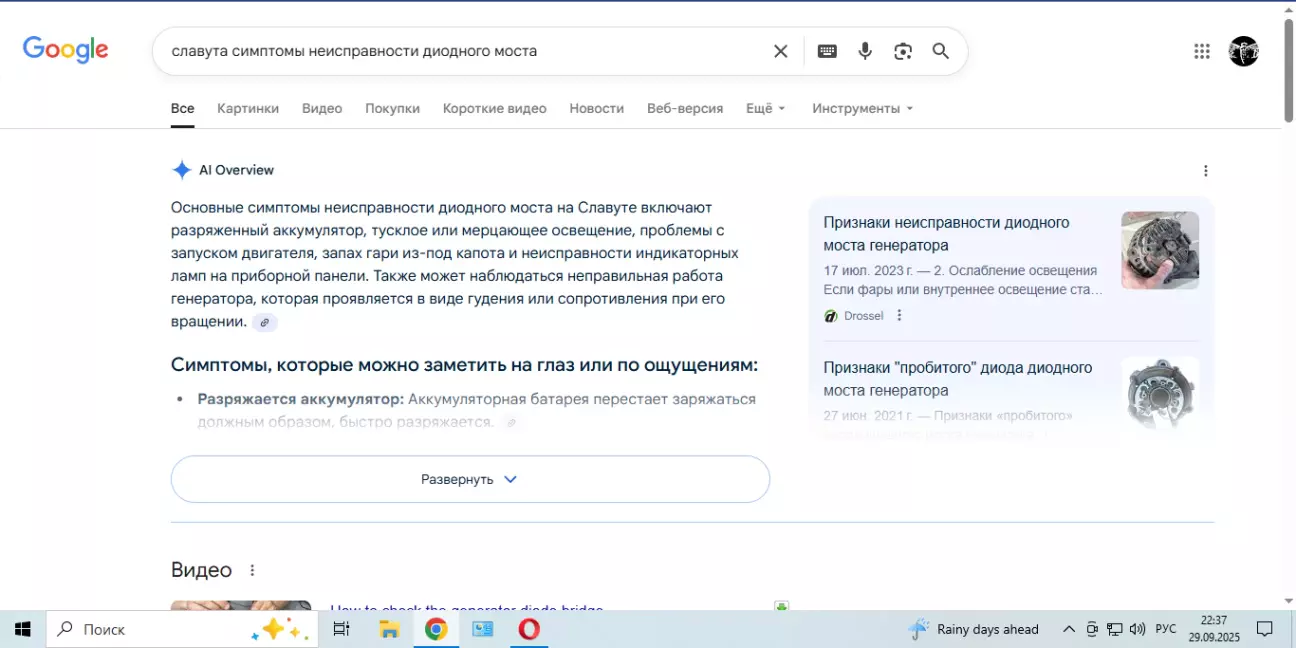Open the Google apps grid

[x=1202, y=51]
